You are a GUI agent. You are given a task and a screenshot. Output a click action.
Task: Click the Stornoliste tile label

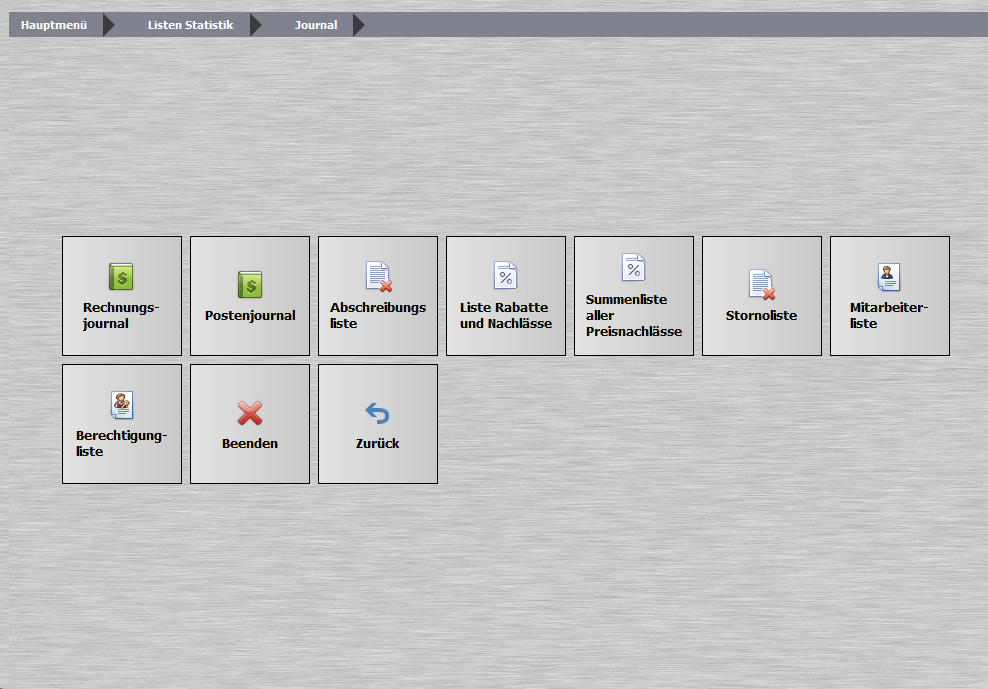click(x=761, y=315)
